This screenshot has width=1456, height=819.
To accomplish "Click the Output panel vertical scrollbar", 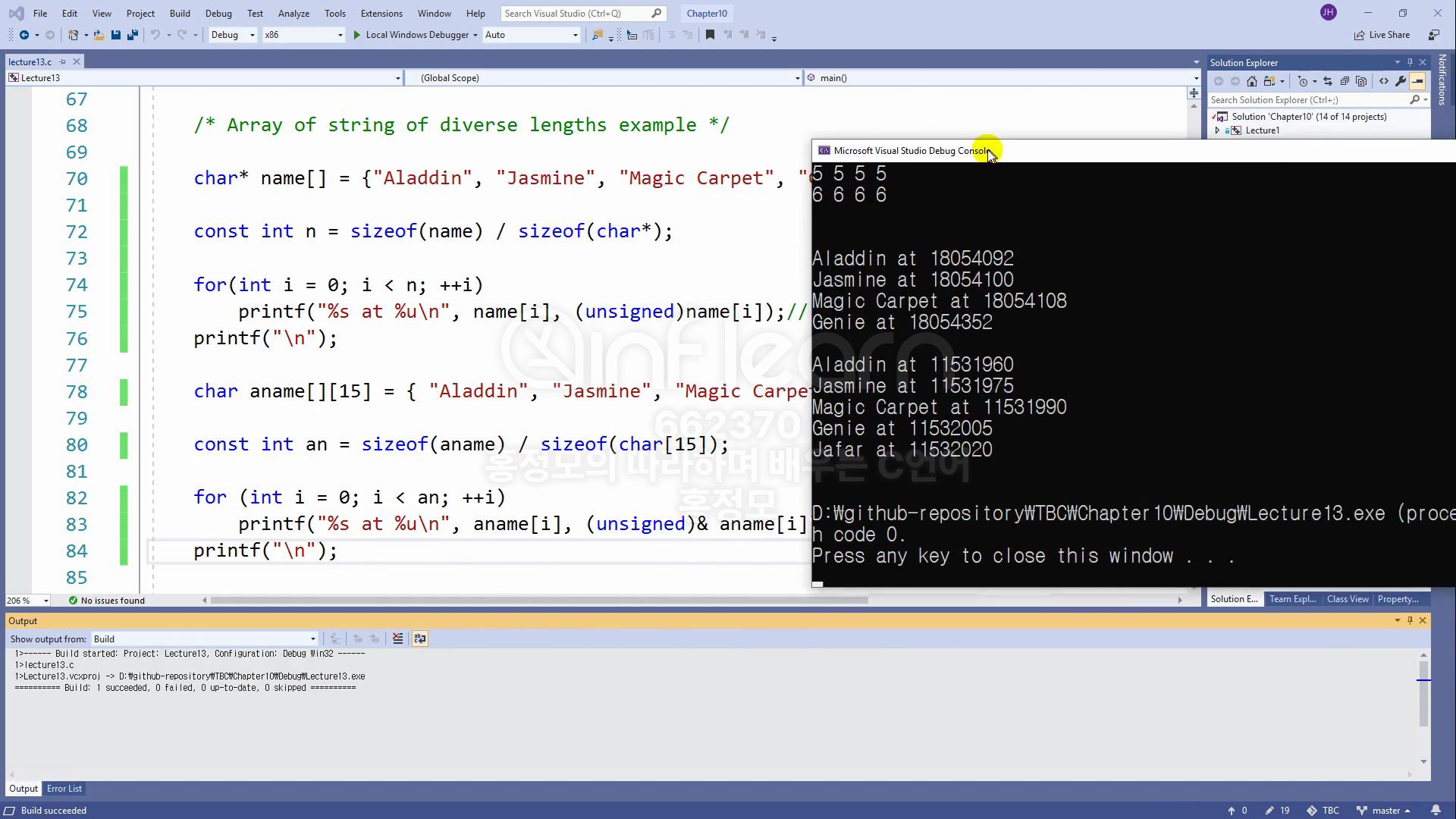I will point(1423,692).
